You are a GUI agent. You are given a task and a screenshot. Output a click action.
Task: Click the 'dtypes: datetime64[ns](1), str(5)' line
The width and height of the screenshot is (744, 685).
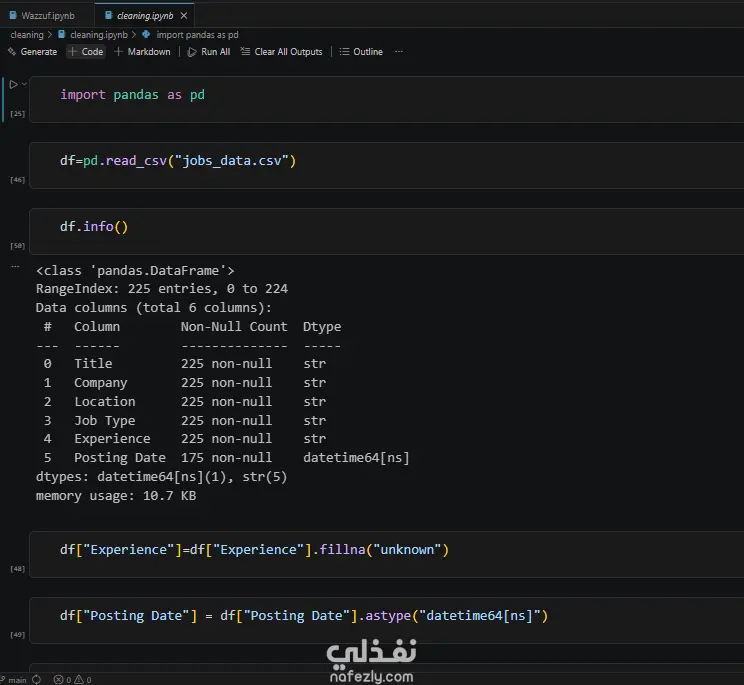click(161, 477)
